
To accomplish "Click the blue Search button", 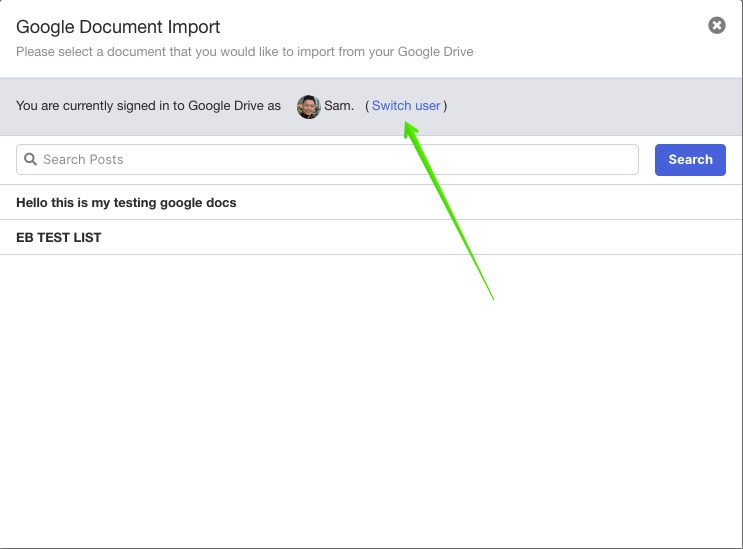I will pos(690,160).
